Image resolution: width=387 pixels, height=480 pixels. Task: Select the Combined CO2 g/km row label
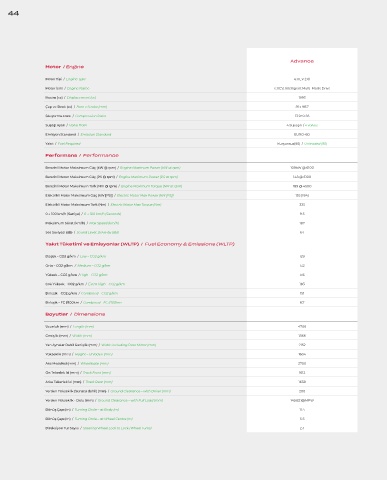tap(82, 293)
